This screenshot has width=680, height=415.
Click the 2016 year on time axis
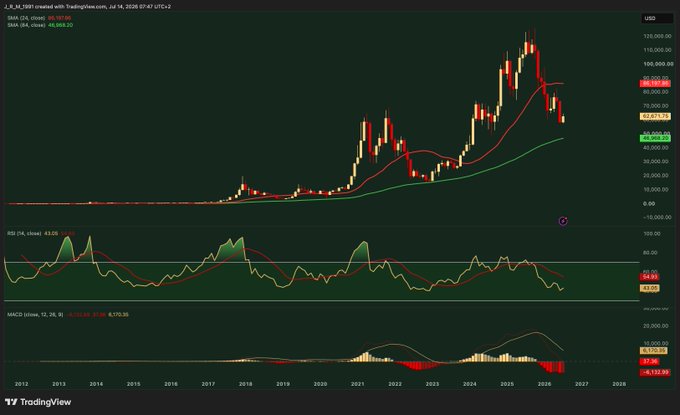click(171, 384)
